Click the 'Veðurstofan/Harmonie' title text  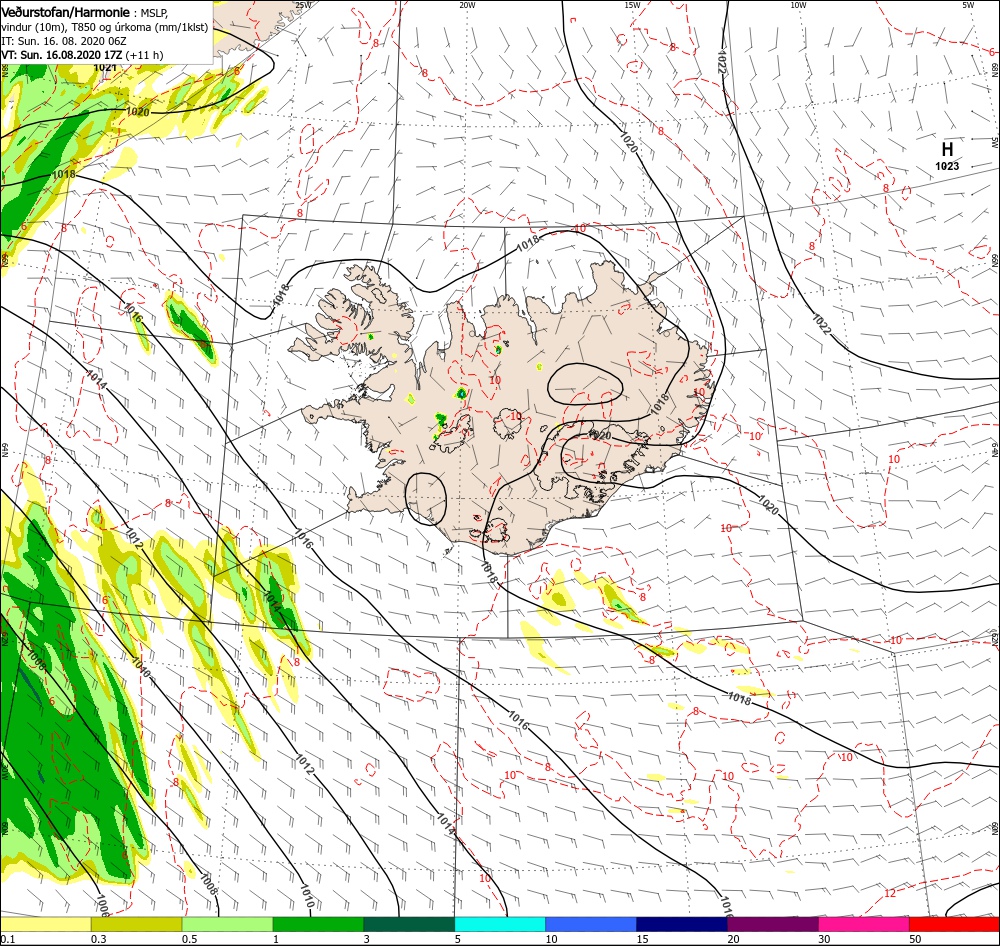65,12
